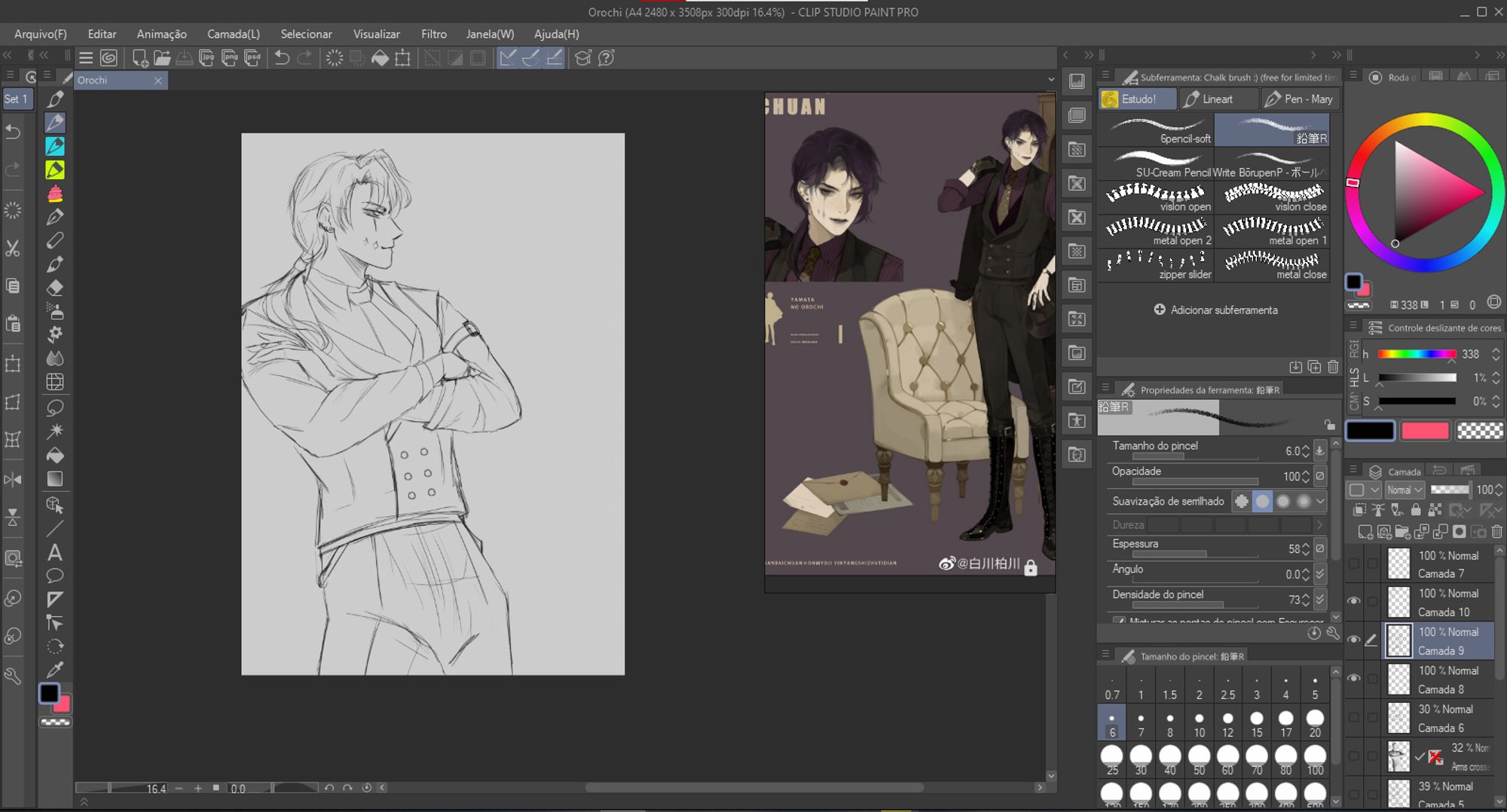1507x812 pixels.
Task: Select the Text tool
Action: pos(55,553)
